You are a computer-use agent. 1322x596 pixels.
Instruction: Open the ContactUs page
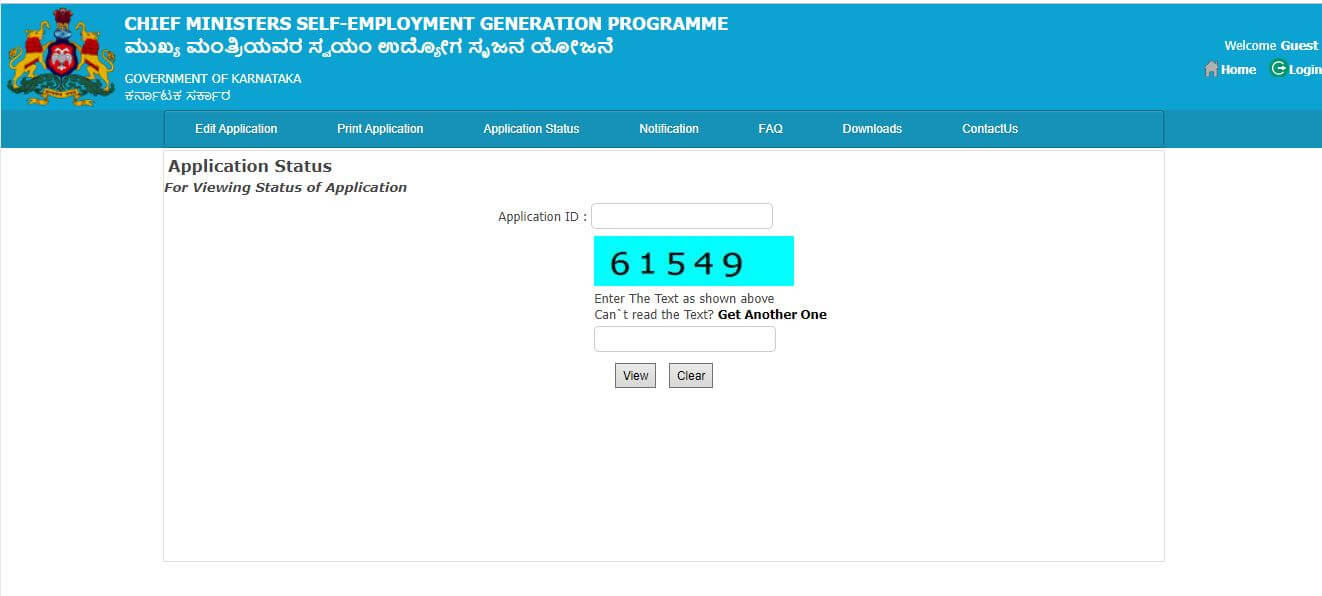click(989, 128)
